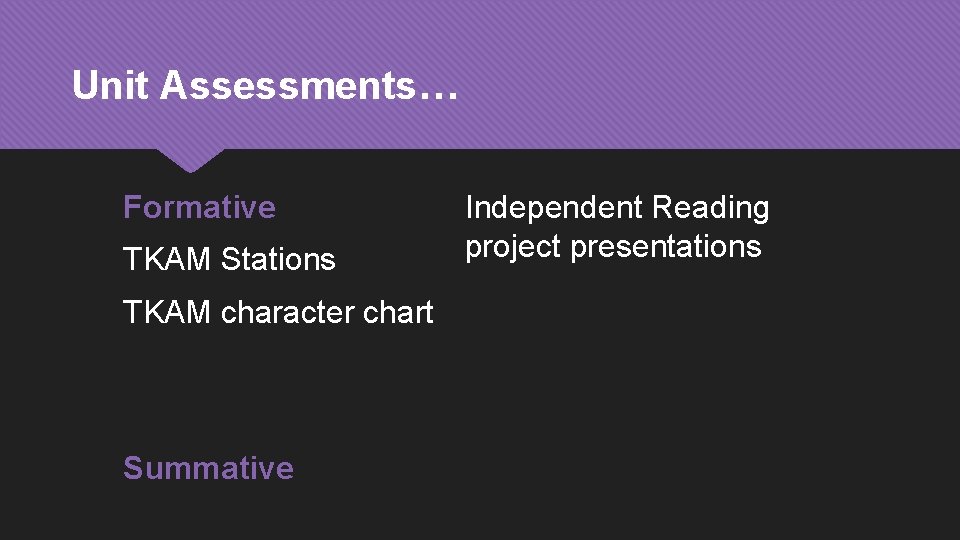960x540 pixels.
Task: Click the word 'Assessments' in the title
Action: tap(284, 86)
